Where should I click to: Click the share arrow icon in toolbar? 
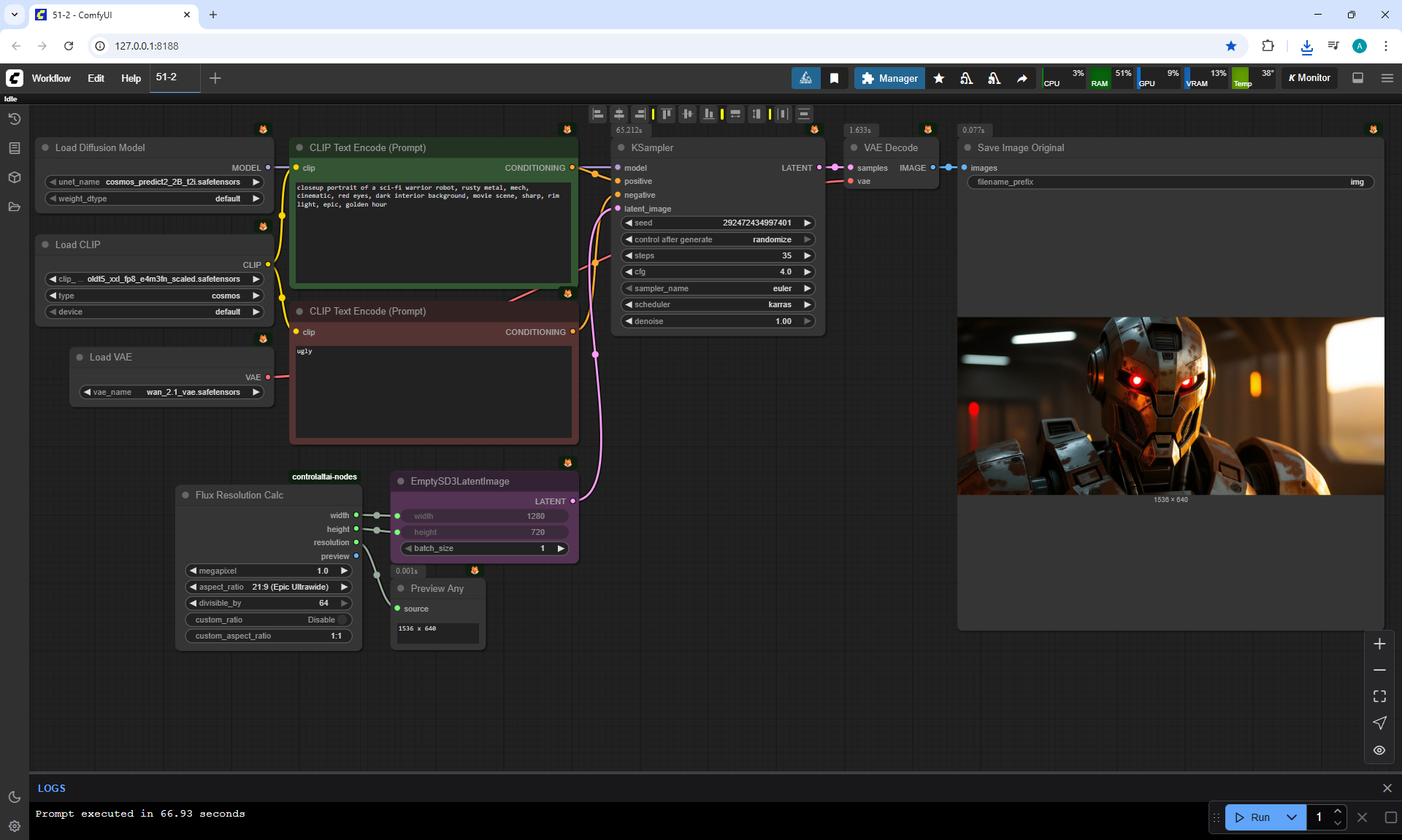[x=1022, y=78]
